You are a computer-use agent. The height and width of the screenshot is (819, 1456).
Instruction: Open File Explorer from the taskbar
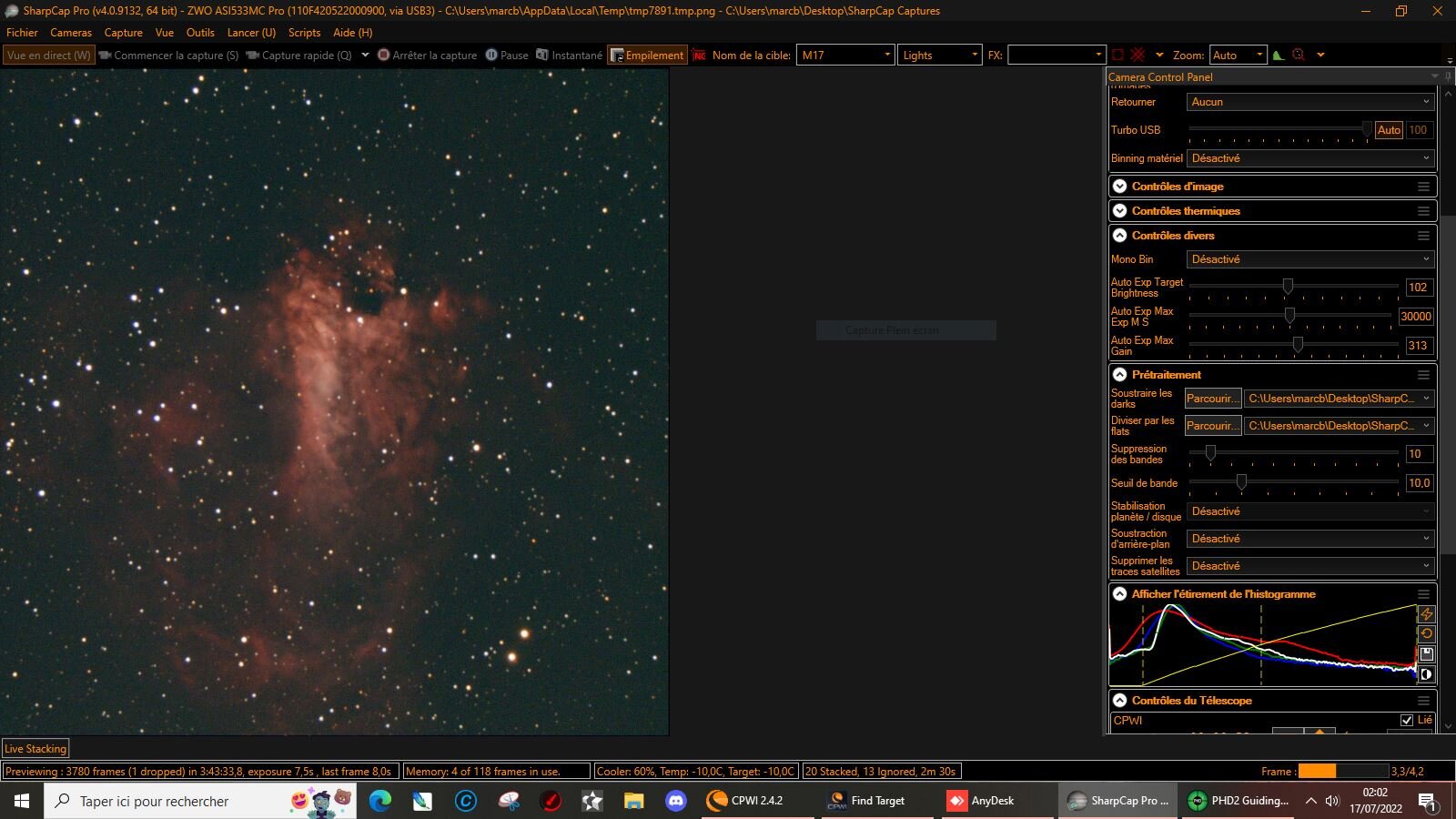pos(633,801)
